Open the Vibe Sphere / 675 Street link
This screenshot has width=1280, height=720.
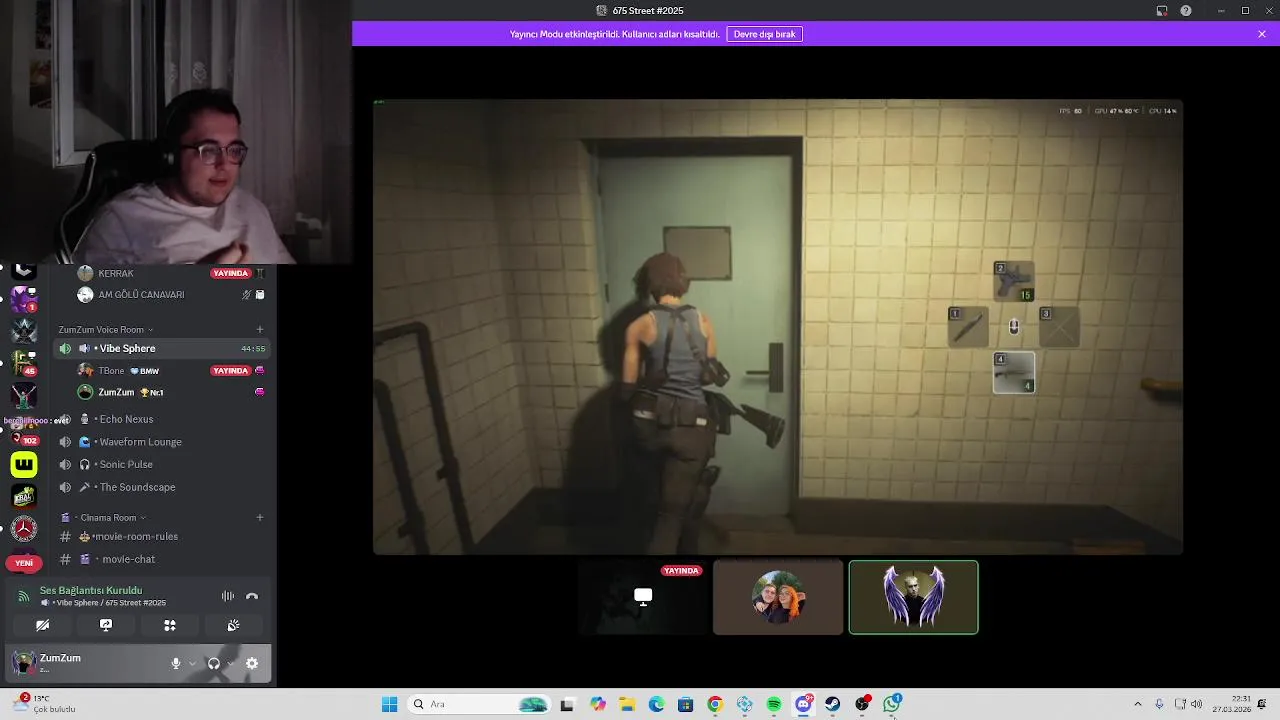(104, 603)
